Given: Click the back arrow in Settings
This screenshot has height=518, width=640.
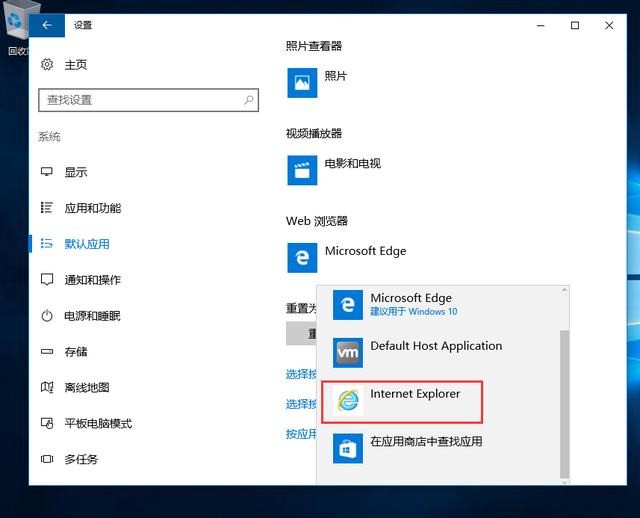Looking at the screenshot, I should tap(47, 25).
